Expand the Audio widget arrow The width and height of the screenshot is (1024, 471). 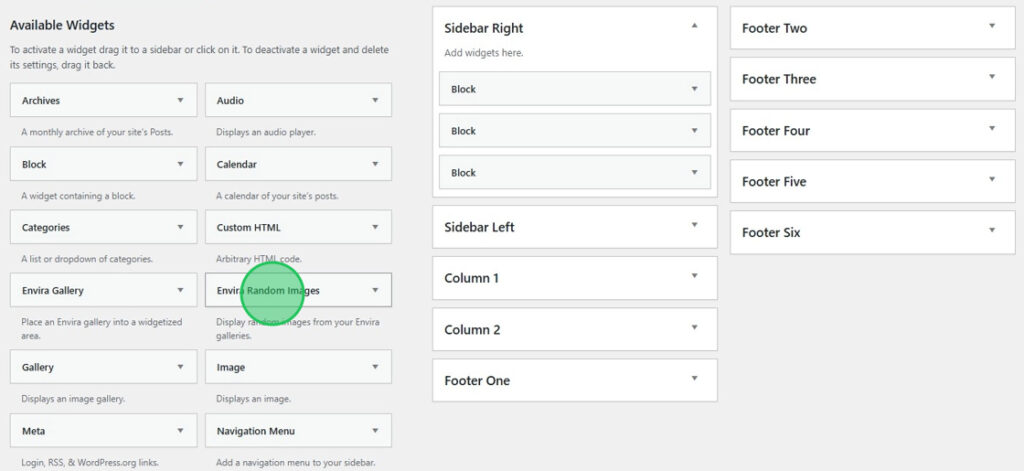click(x=375, y=100)
